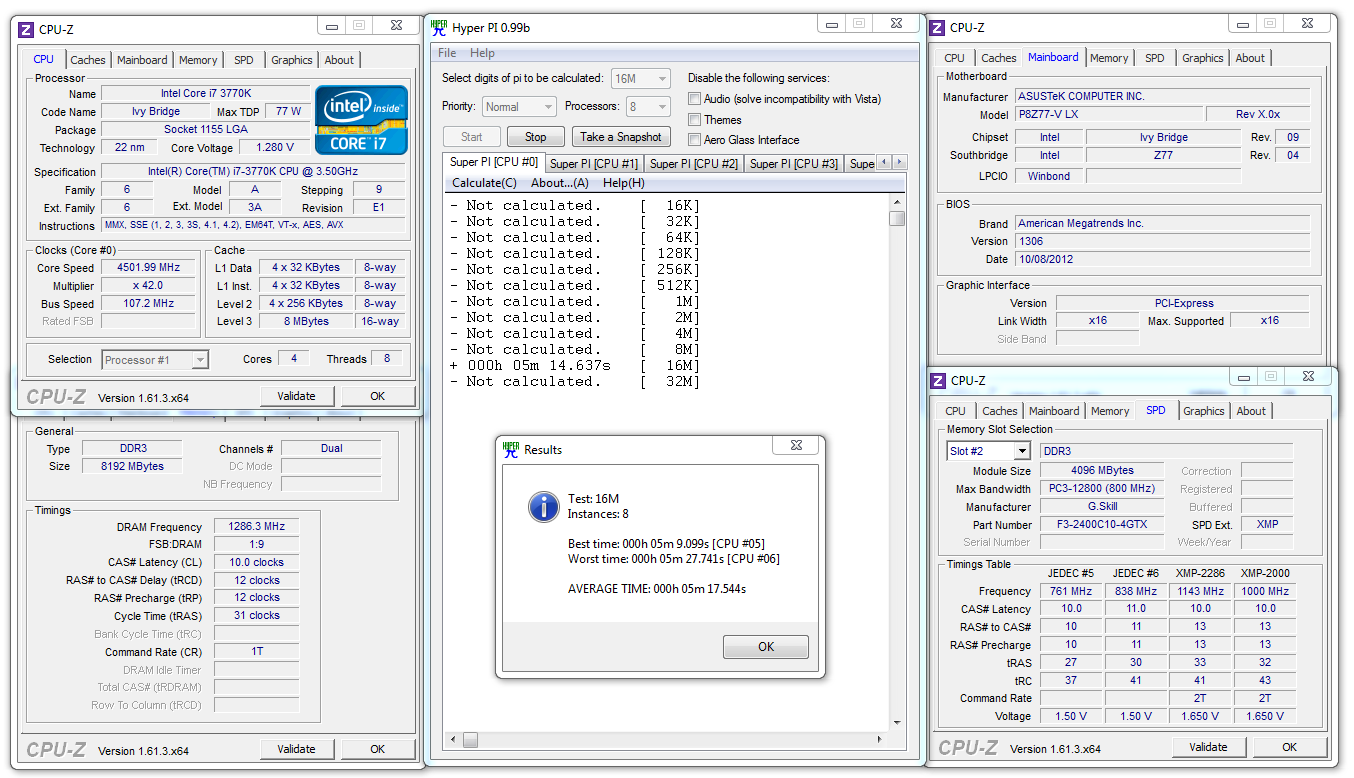
Task: Enable the Audio service disable checkbox
Action: (x=694, y=98)
